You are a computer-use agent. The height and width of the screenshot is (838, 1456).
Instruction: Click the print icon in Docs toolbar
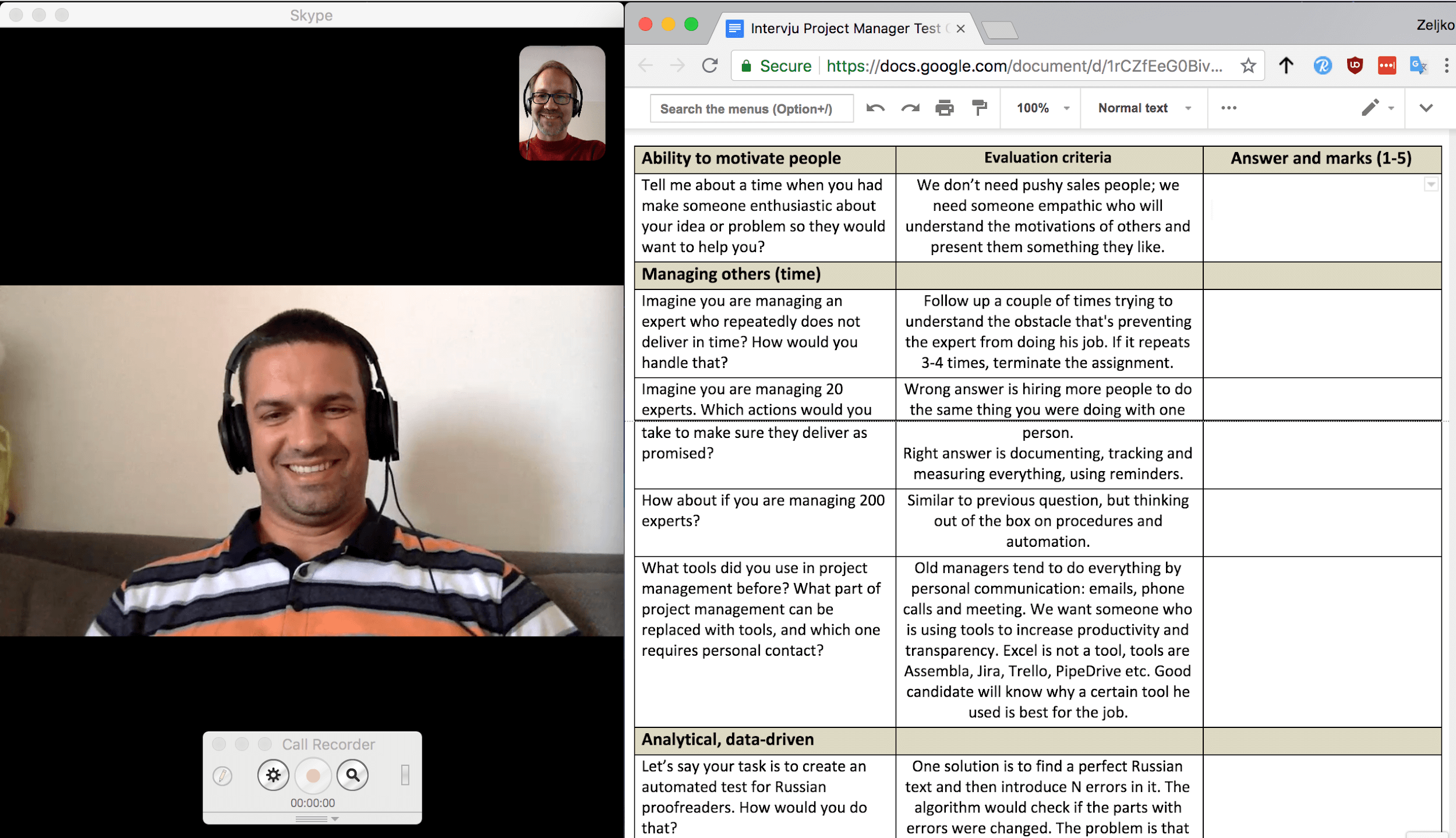[x=944, y=108]
